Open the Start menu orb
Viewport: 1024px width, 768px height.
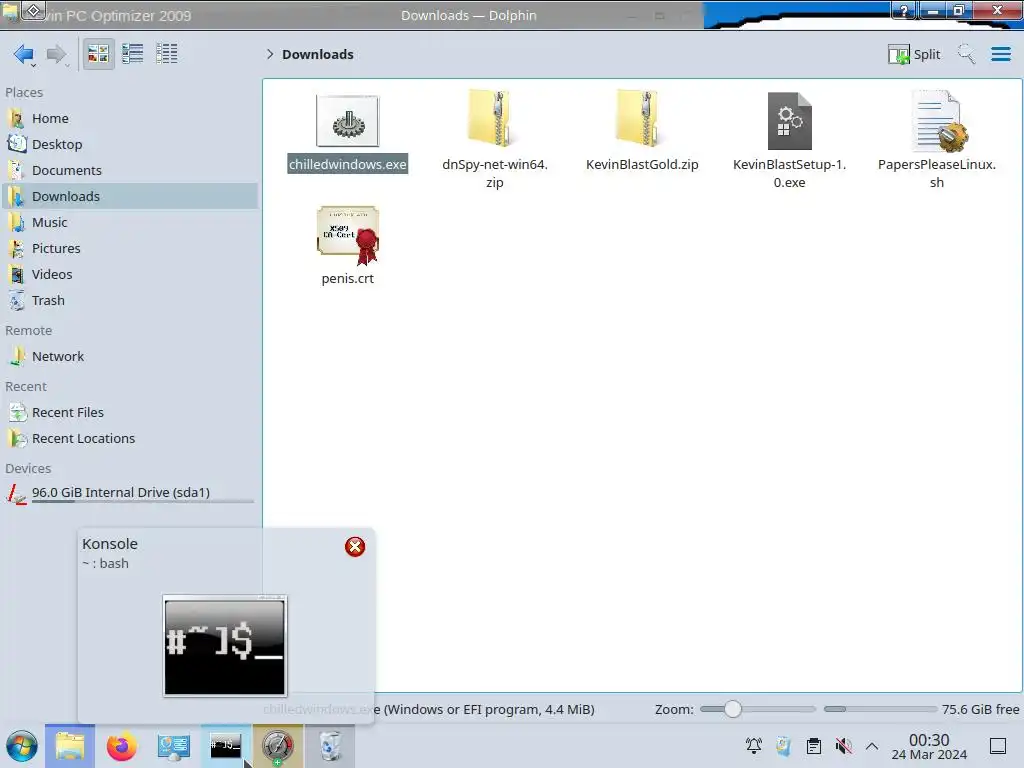22,746
